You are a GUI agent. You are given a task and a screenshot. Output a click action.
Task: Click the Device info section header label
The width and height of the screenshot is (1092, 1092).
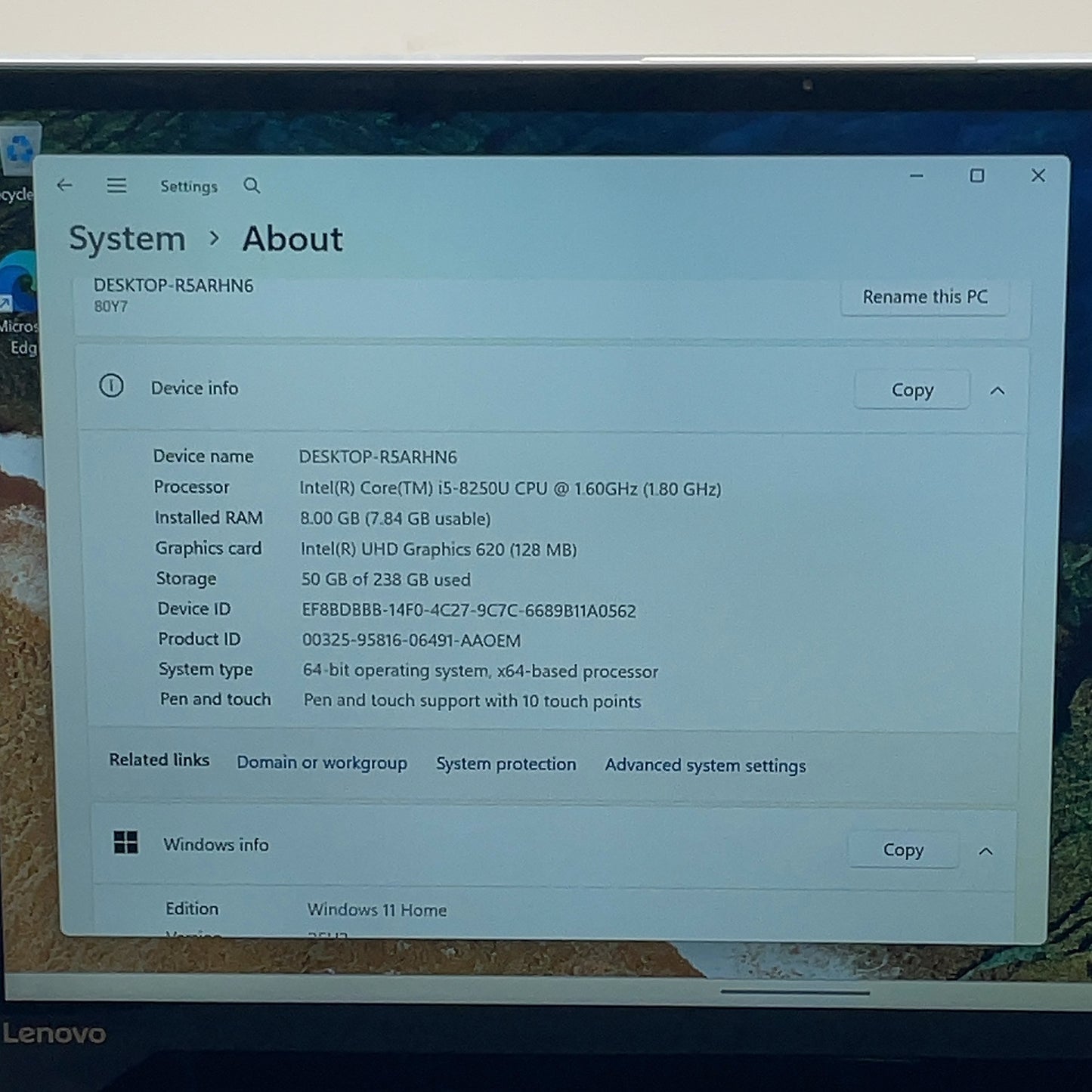pos(194,388)
